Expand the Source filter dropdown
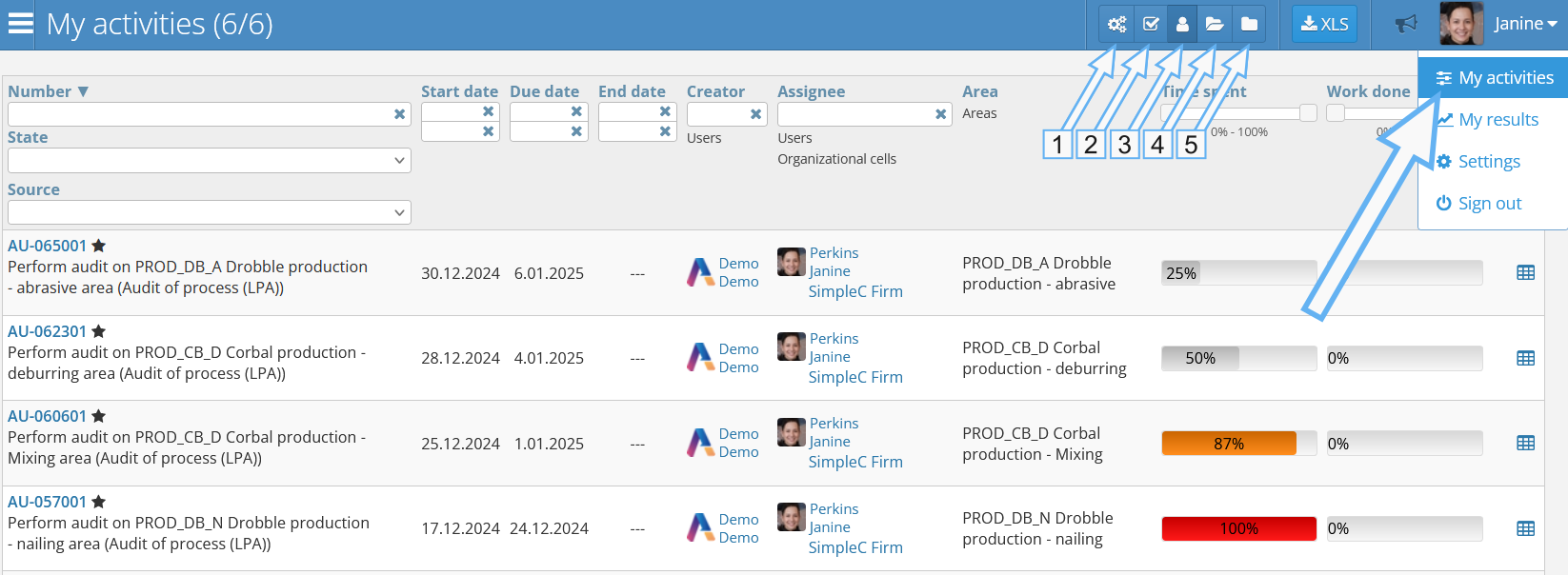This screenshot has width=1568, height=575. pos(209,212)
